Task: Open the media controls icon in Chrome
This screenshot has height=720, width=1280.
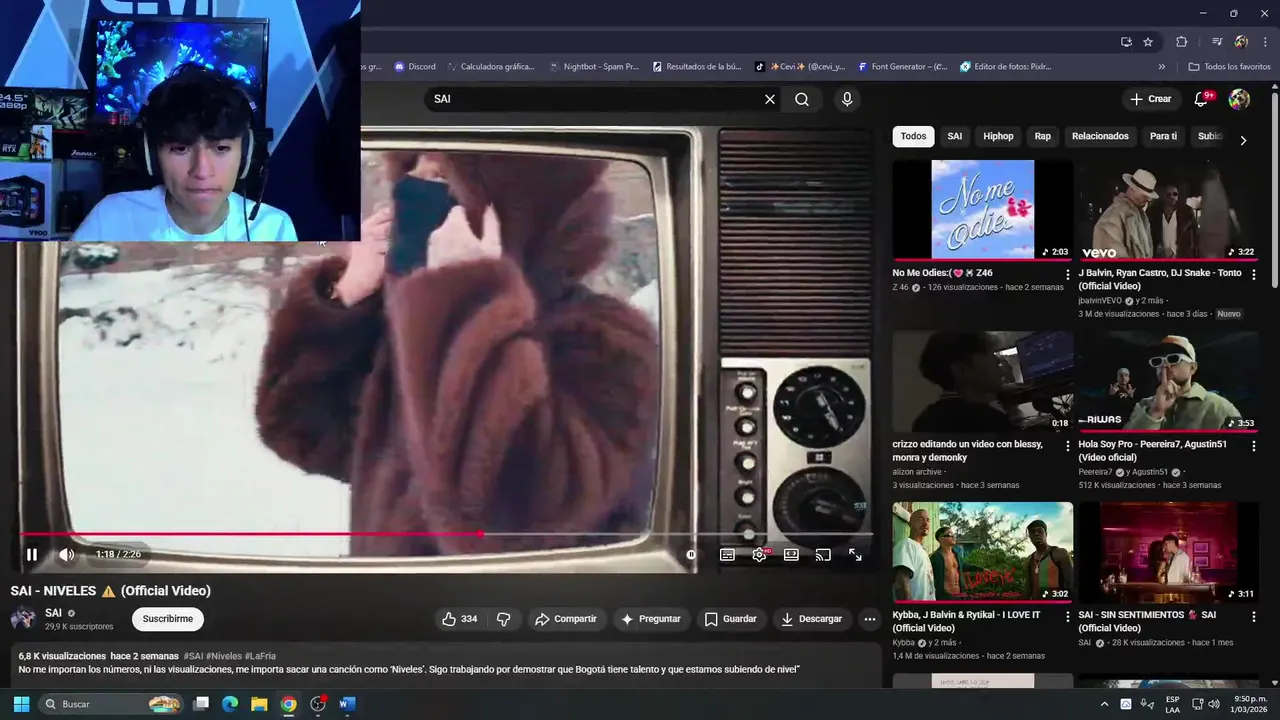Action: click(1217, 42)
